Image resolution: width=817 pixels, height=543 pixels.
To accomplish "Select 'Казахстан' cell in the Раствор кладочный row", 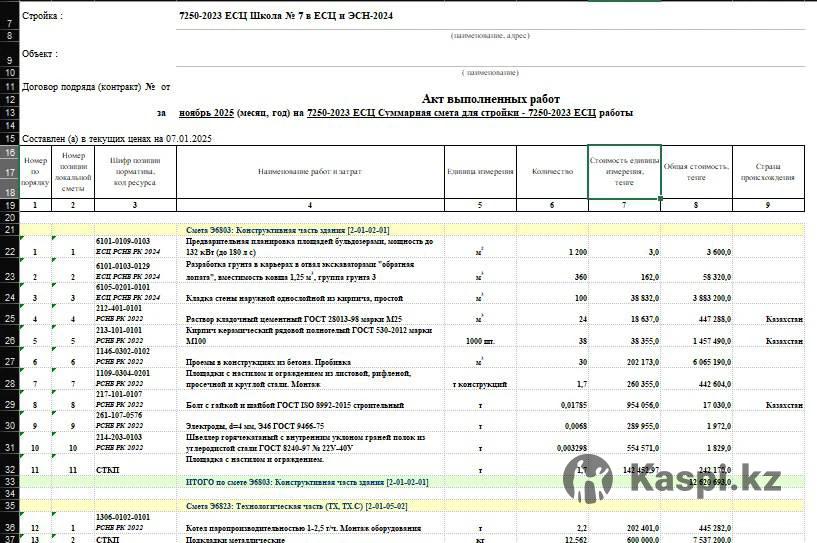I will (768, 319).
